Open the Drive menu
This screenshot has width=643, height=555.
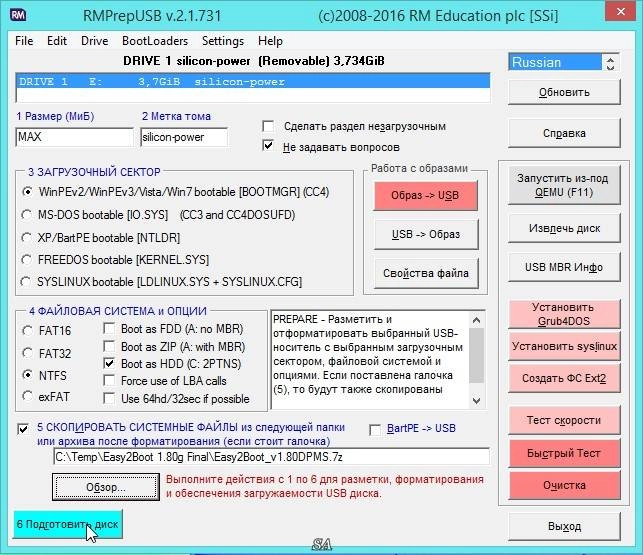tap(94, 41)
